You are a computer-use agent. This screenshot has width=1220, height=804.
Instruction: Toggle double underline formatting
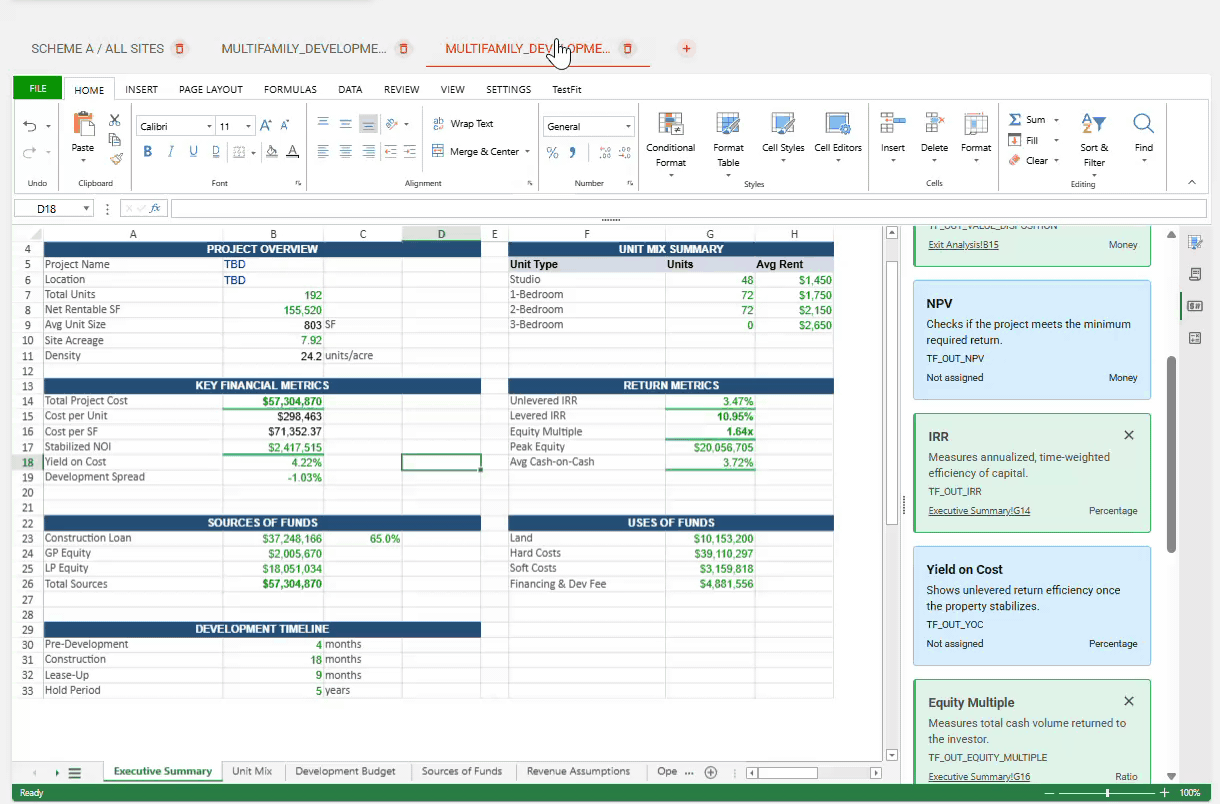215,152
